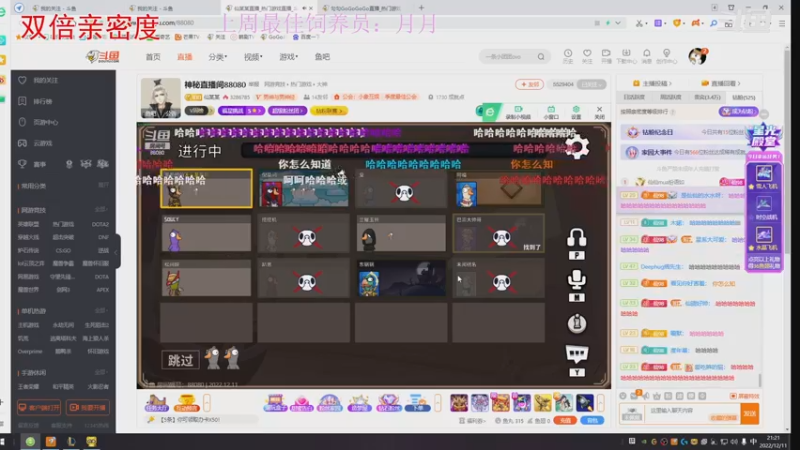800x450 pixels.
Task: Open a new browser tab plus button
Action: click(421, 8)
